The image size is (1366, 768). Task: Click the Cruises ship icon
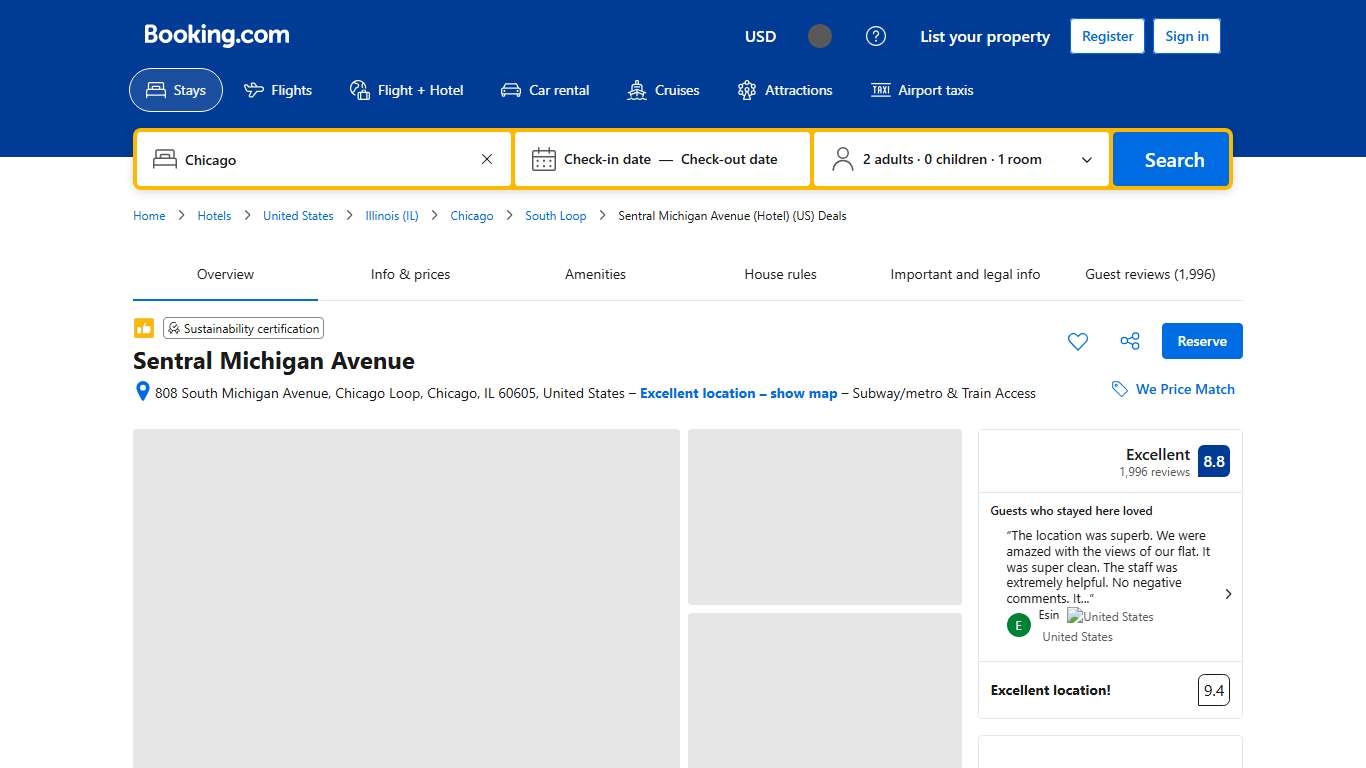(x=636, y=90)
